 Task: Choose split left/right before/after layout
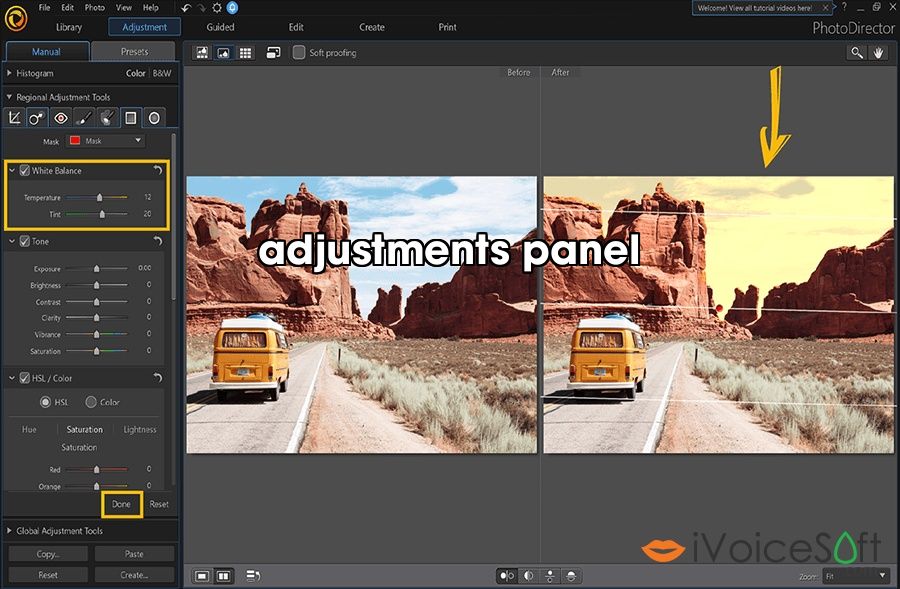coord(529,575)
